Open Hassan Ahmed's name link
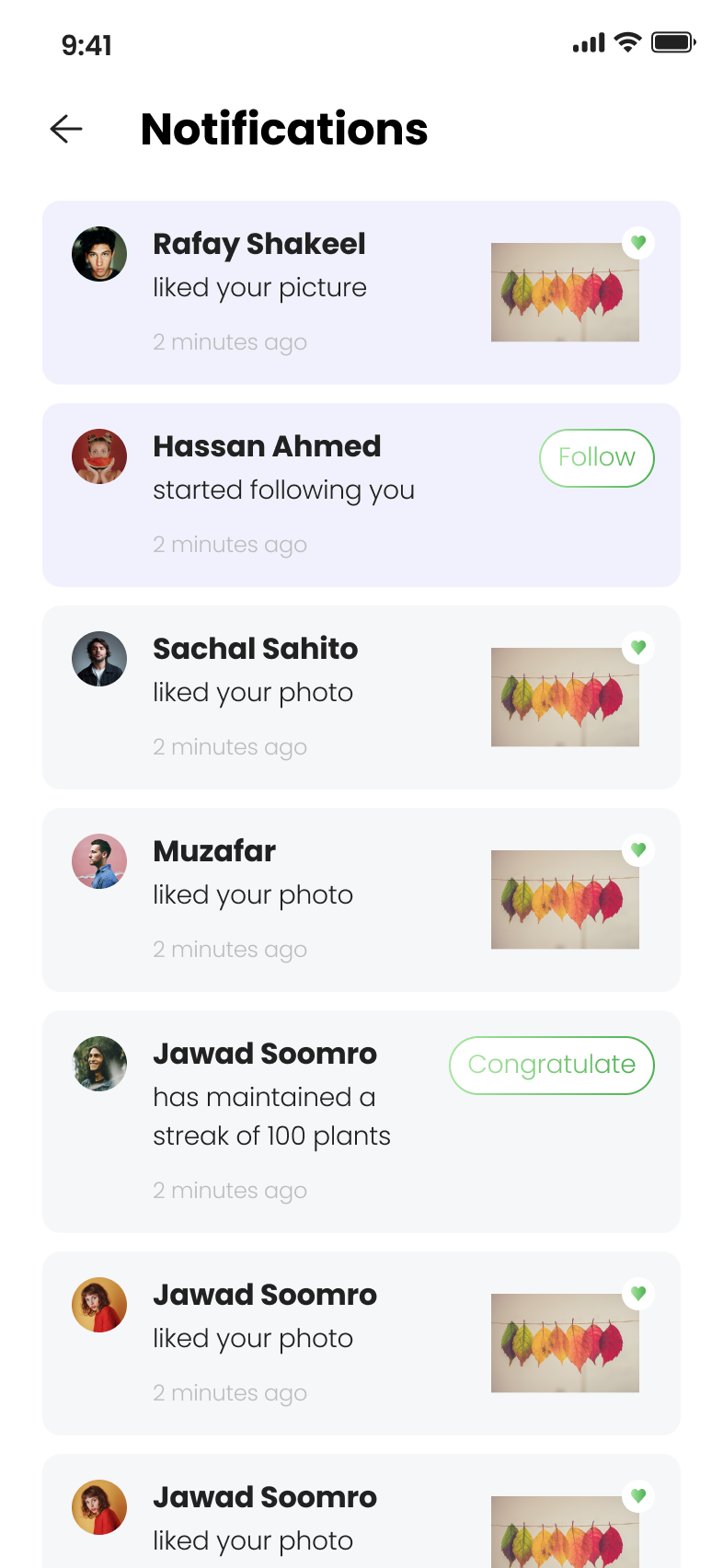The width and height of the screenshot is (723, 1568). (267, 446)
